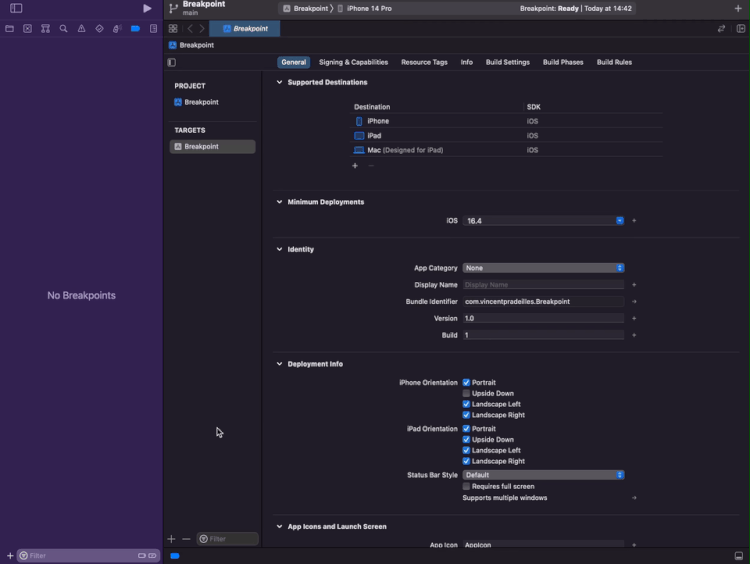Toggle iPad Portrait orientation
The height and width of the screenshot is (564, 750).
466,429
